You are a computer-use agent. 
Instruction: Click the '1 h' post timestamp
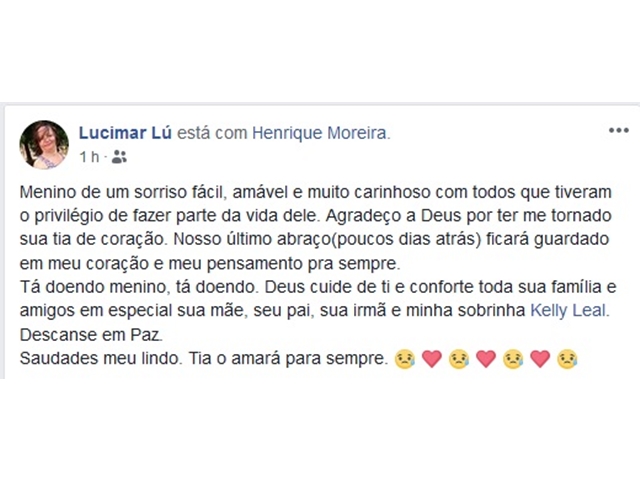click(90, 157)
